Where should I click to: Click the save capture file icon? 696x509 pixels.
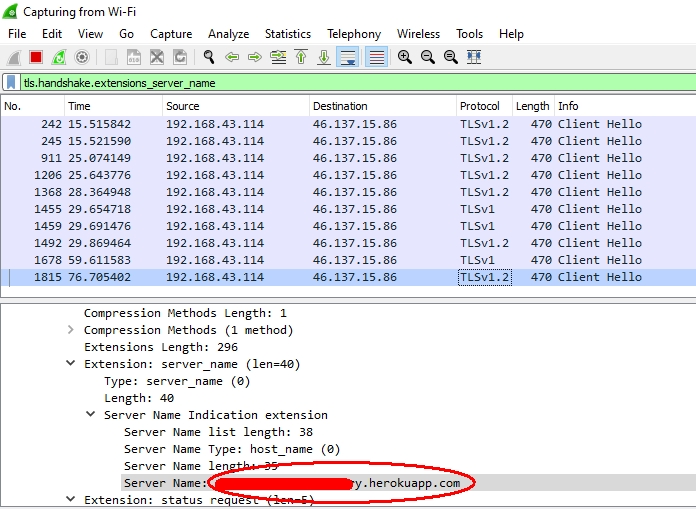click(134, 57)
